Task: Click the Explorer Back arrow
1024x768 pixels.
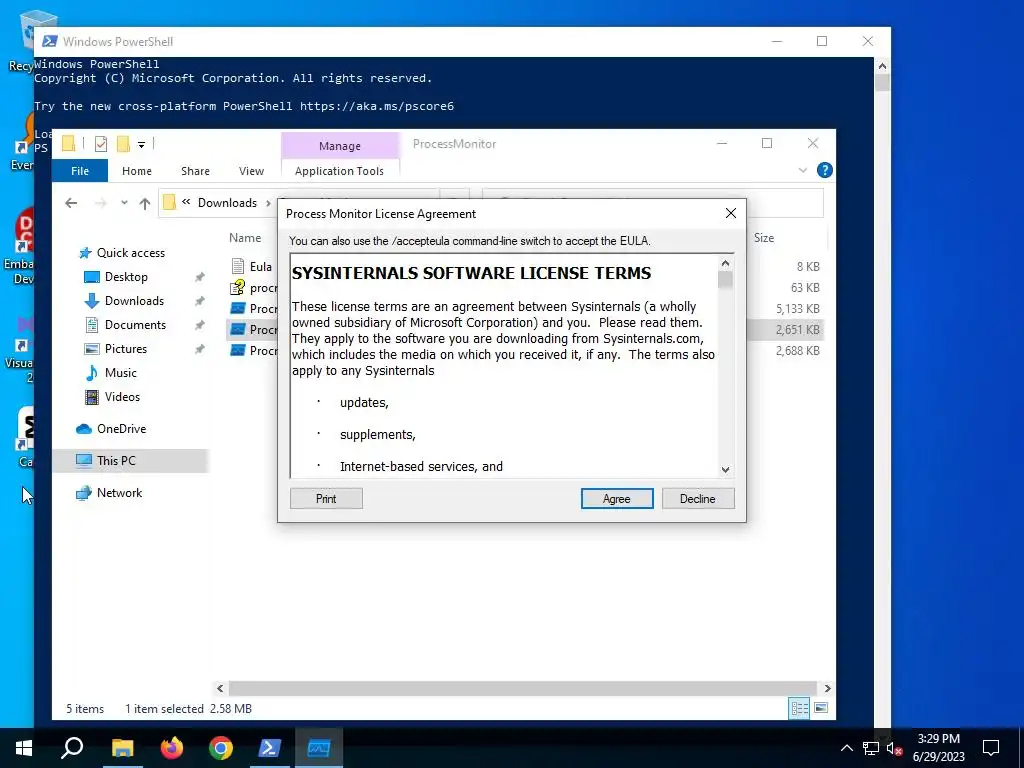Action: (71, 203)
